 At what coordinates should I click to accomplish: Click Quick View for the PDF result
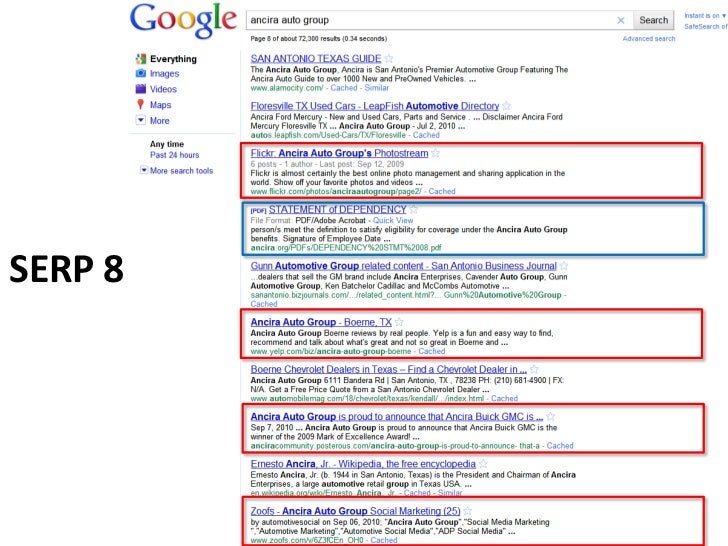coord(393,220)
